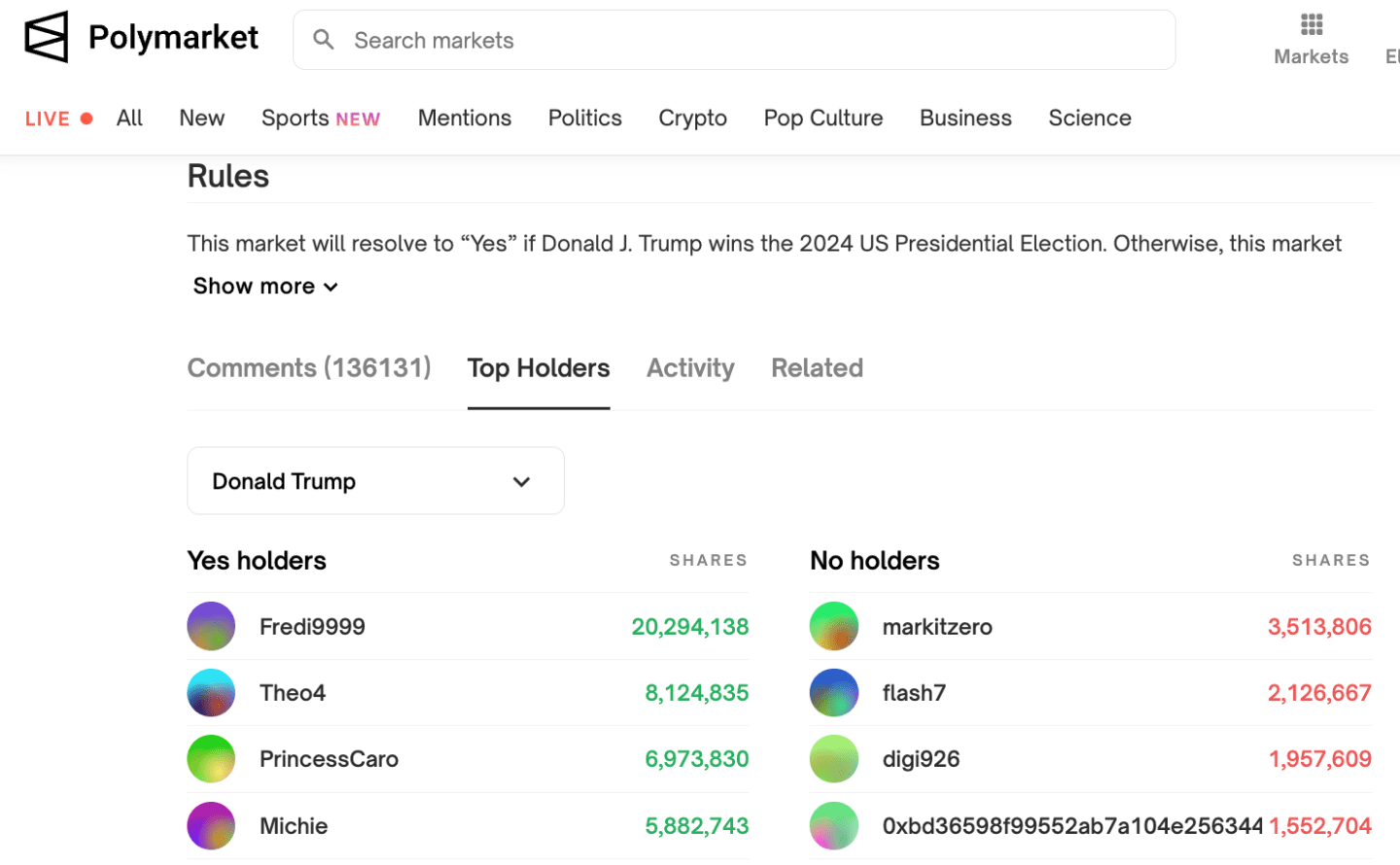This screenshot has width=1400, height=865.
Task: Open the Markets grid icon
Action: 1311,25
